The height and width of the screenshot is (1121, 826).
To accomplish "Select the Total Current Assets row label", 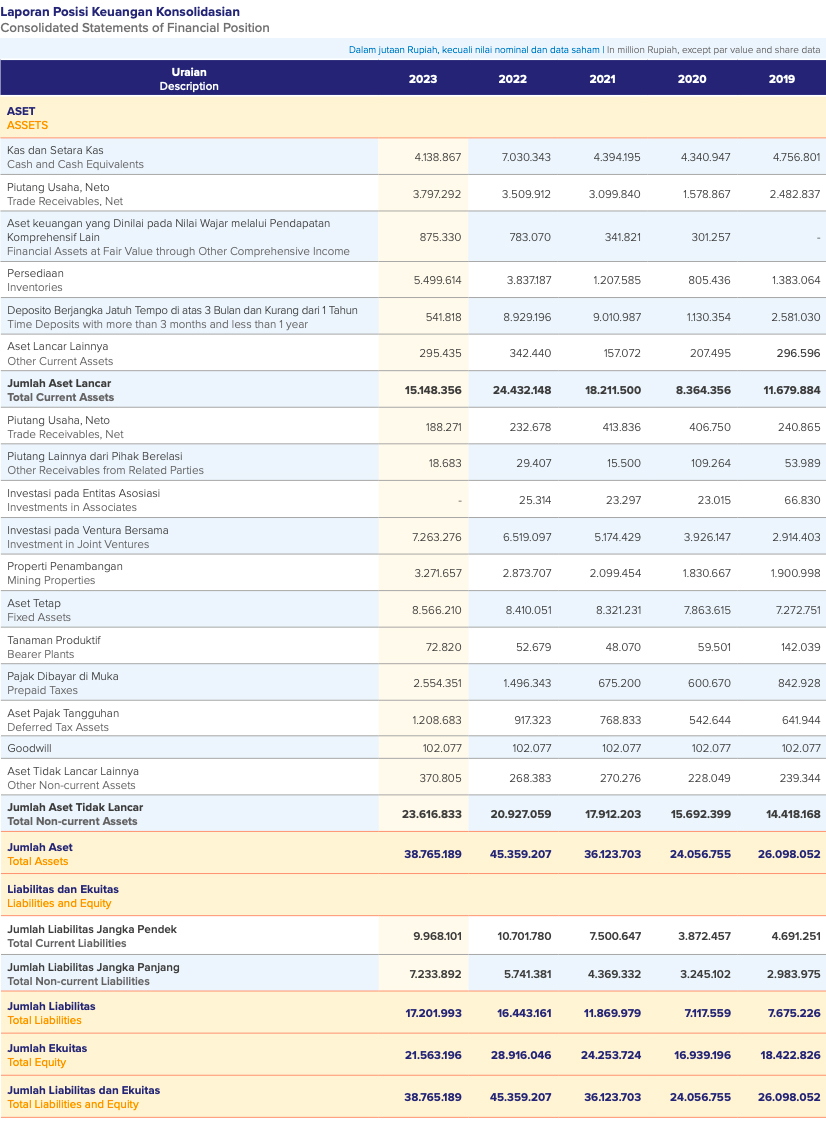I will coord(60,390).
